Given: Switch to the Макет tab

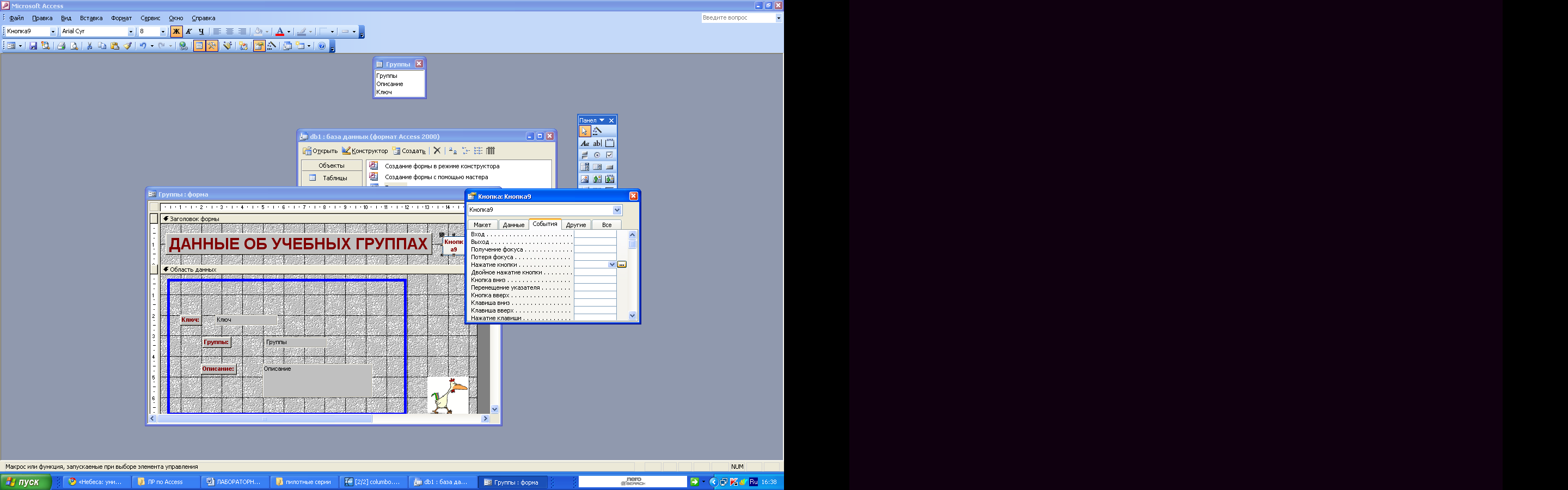Looking at the screenshot, I should click(482, 225).
